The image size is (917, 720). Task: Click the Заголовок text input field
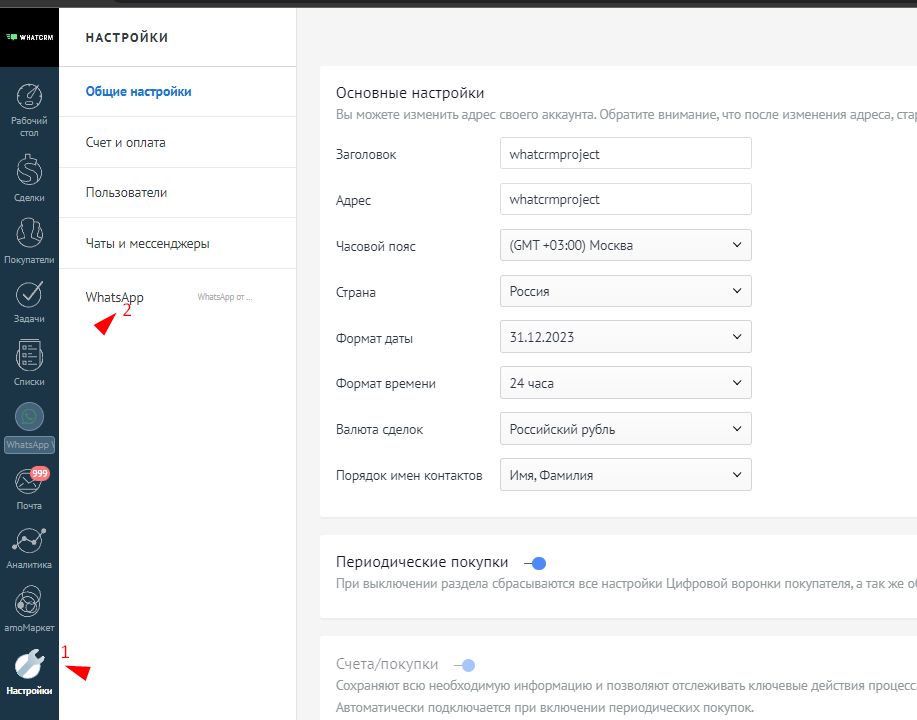(625, 154)
